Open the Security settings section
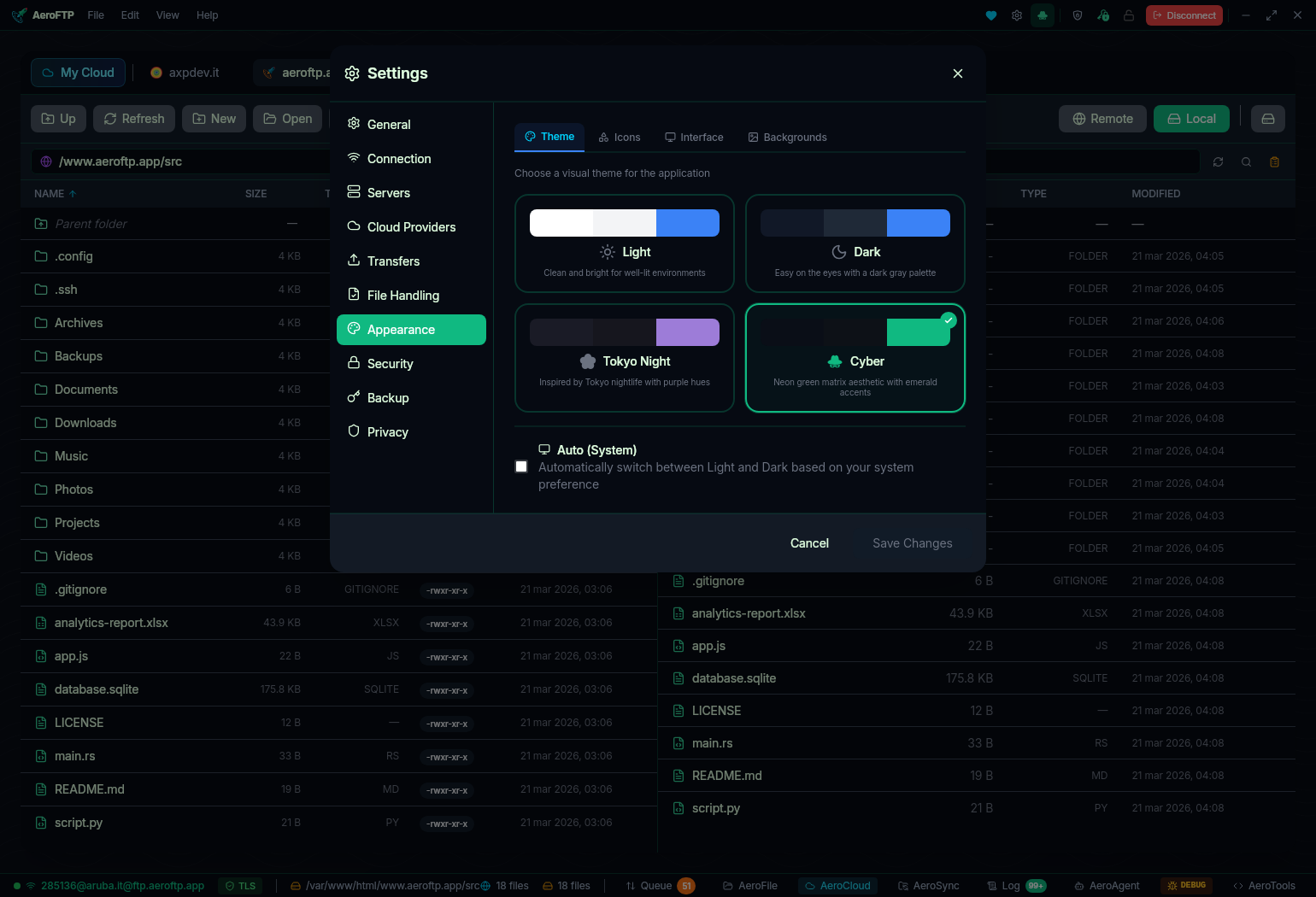The image size is (1316, 897). [x=390, y=363]
